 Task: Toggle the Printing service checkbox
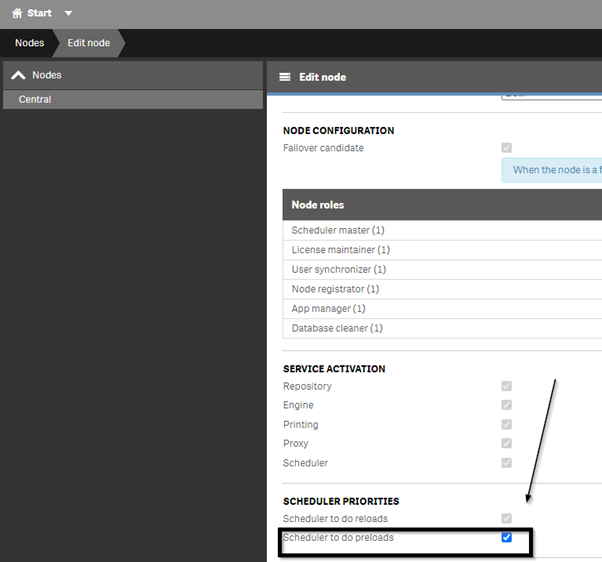coord(506,424)
